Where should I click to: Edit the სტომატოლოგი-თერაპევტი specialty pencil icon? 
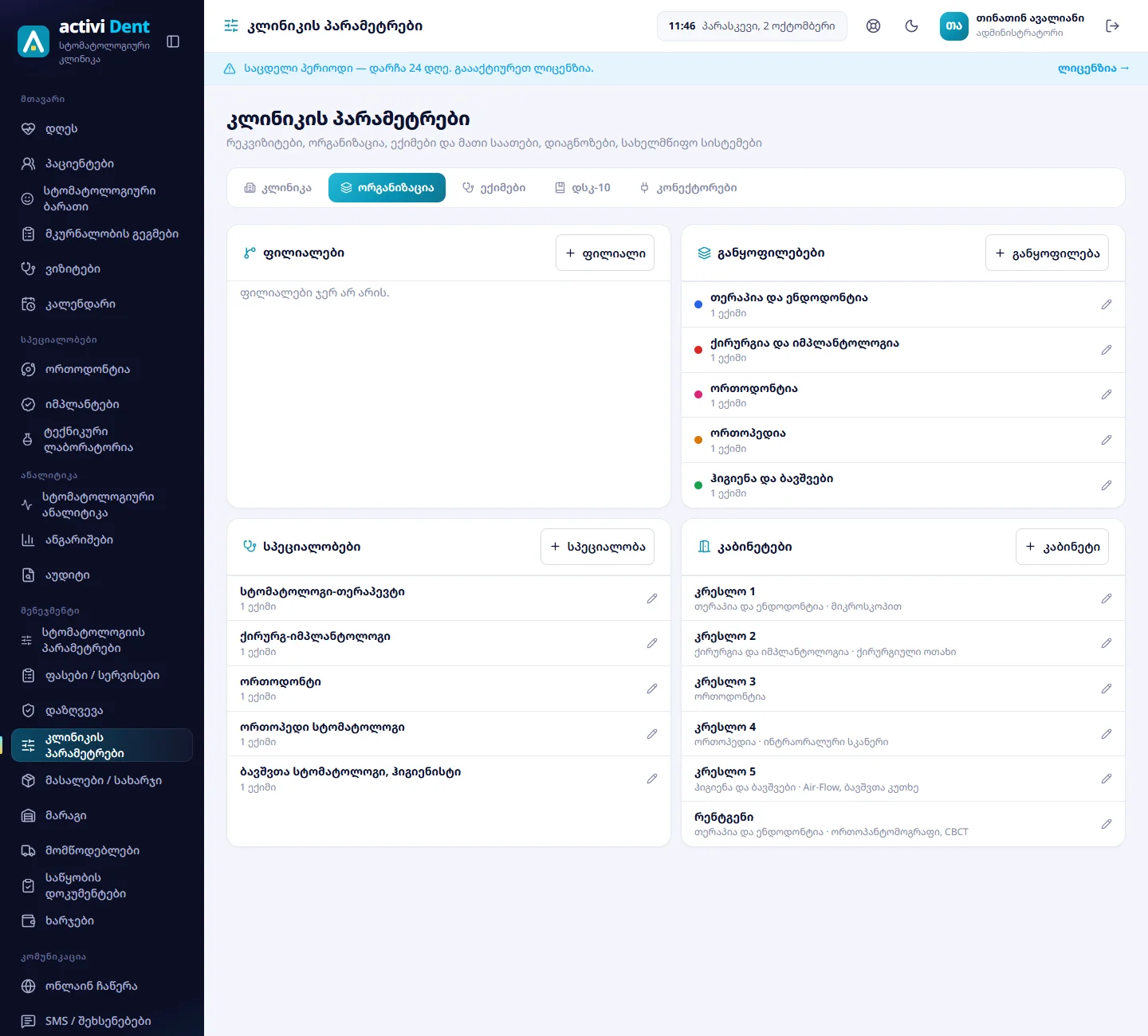point(652,598)
